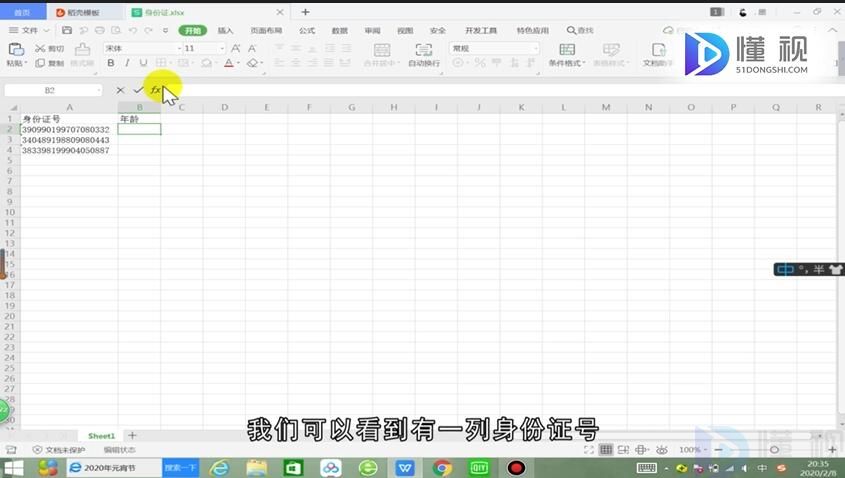Click the zoom out minus button

pos(718,449)
